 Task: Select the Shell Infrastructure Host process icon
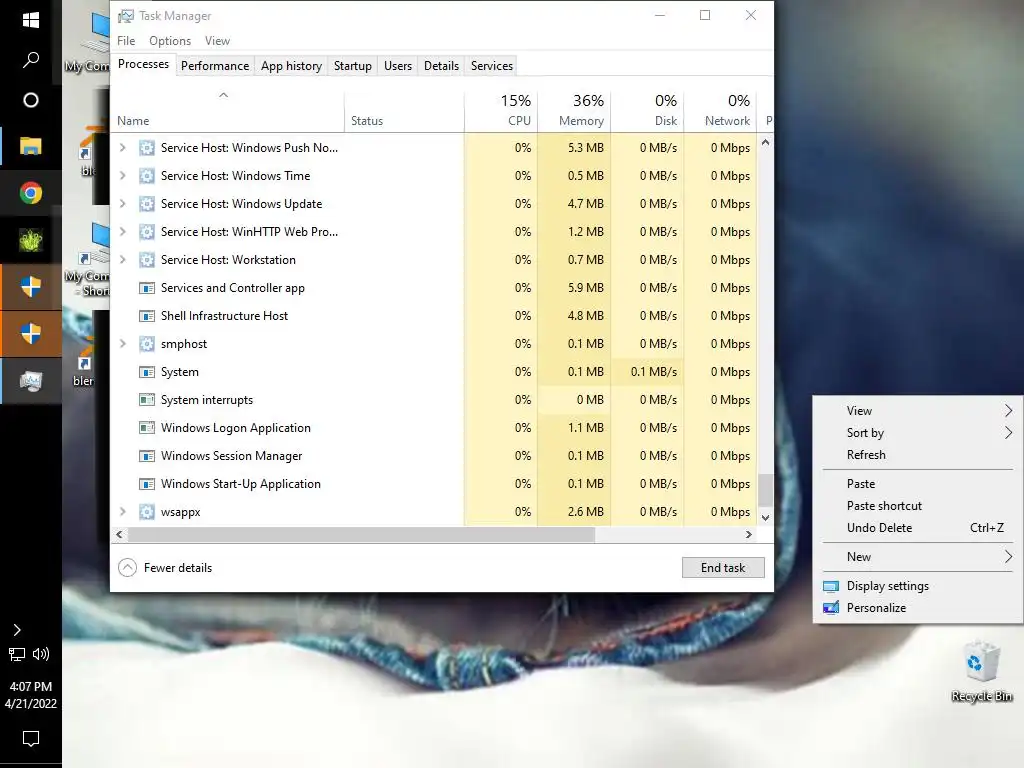(147, 316)
